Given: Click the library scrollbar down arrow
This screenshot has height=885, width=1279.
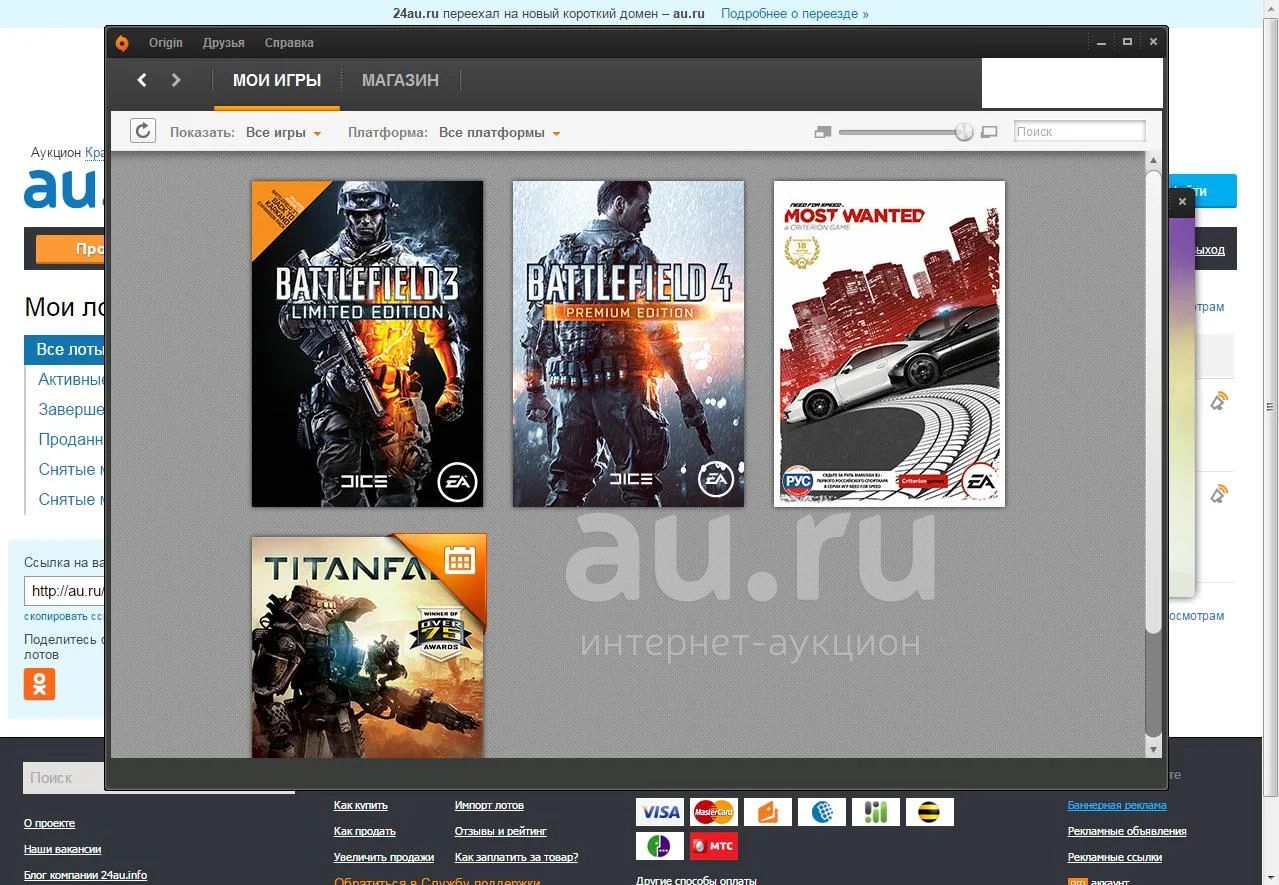Looking at the screenshot, I should (1154, 749).
